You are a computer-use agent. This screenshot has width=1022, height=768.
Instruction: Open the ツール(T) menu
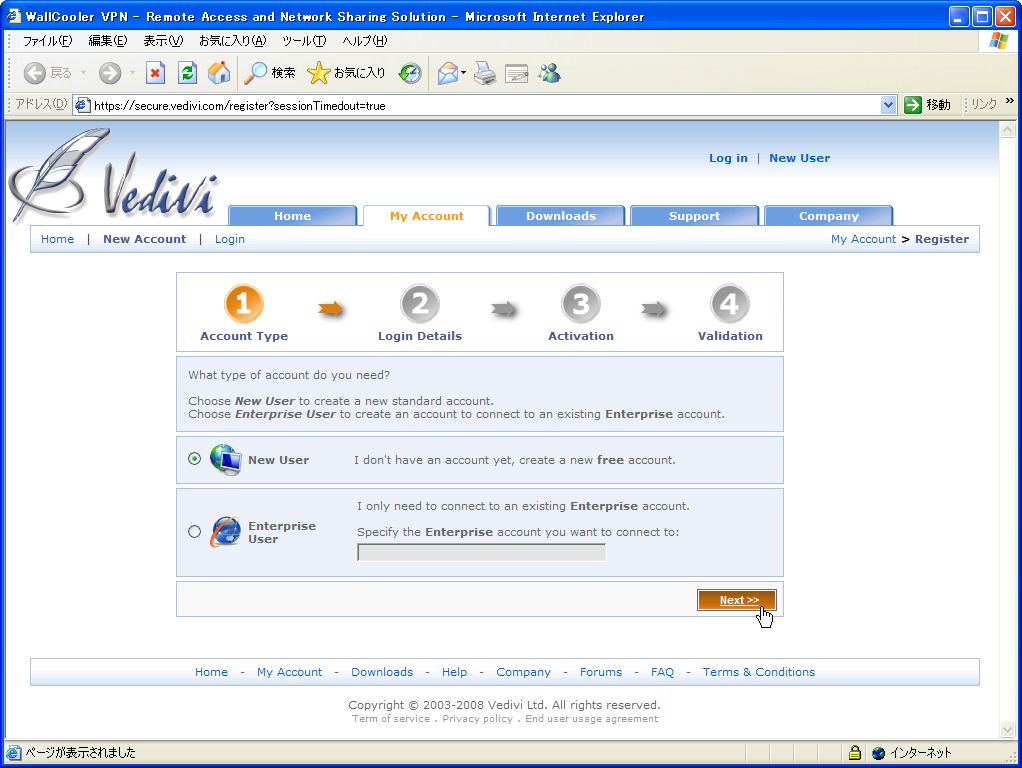point(304,41)
